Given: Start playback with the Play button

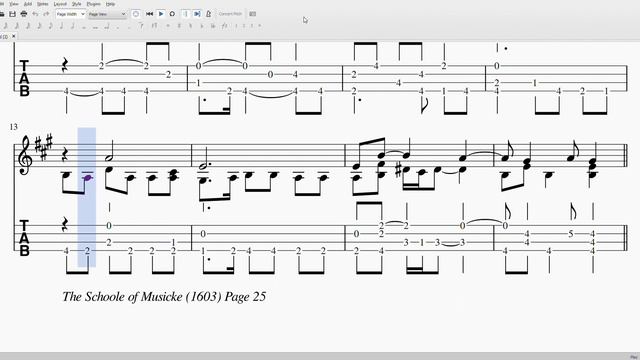Looking at the screenshot, I should pyautogui.click(x=161, y=14).
